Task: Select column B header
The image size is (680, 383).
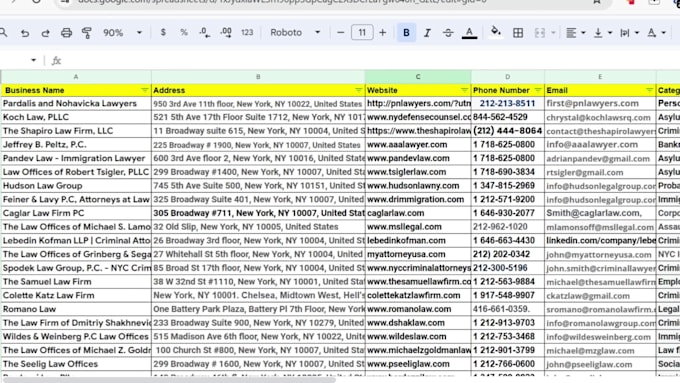Action: (x=258, y=77)
